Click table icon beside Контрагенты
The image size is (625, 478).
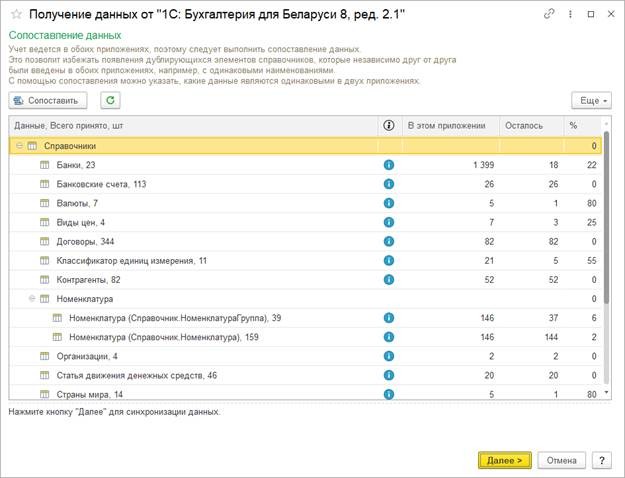pyautogui.click(x=45, y=279)
